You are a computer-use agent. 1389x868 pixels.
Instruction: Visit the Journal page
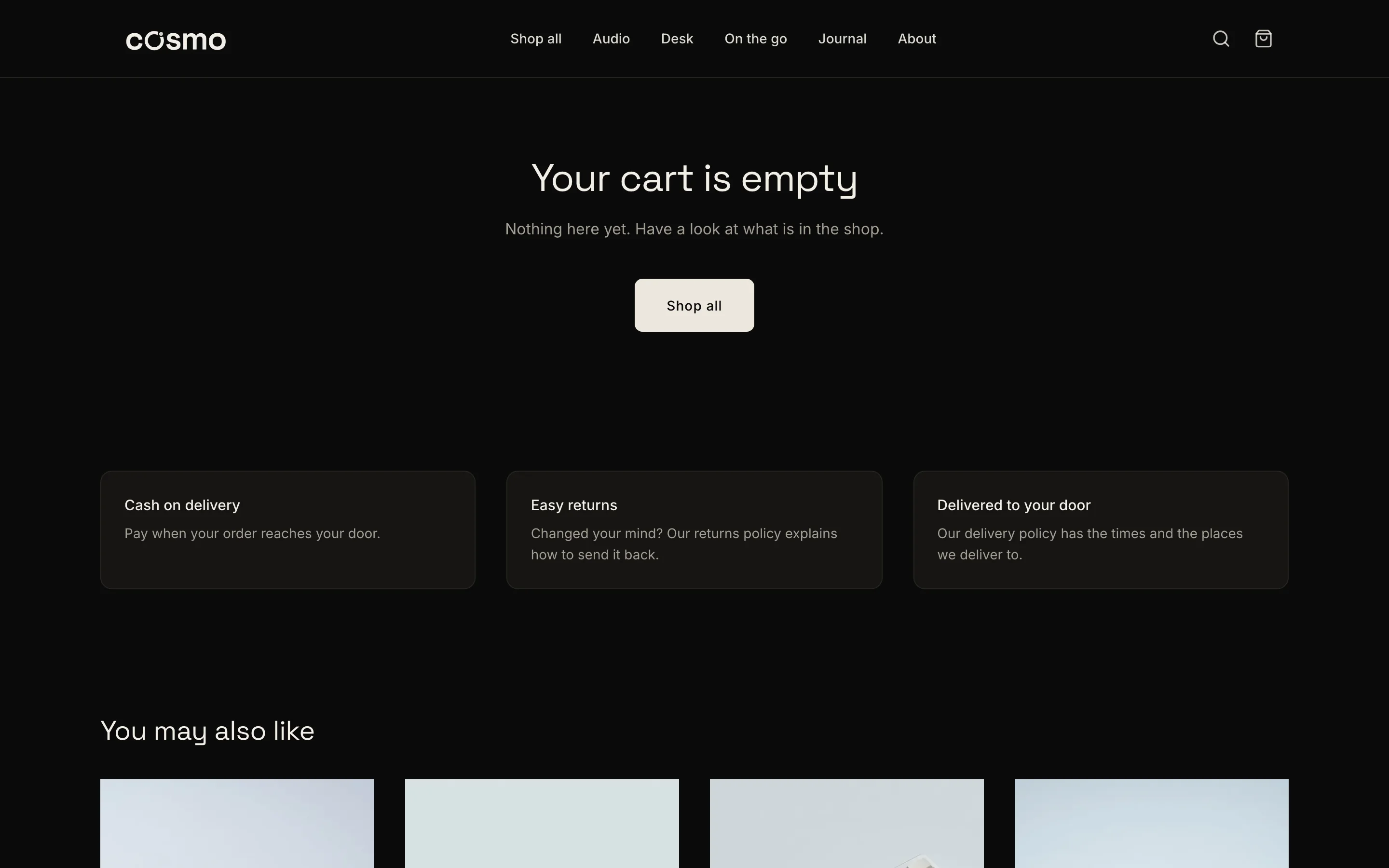pyautogui.click(x=842, y=39)
